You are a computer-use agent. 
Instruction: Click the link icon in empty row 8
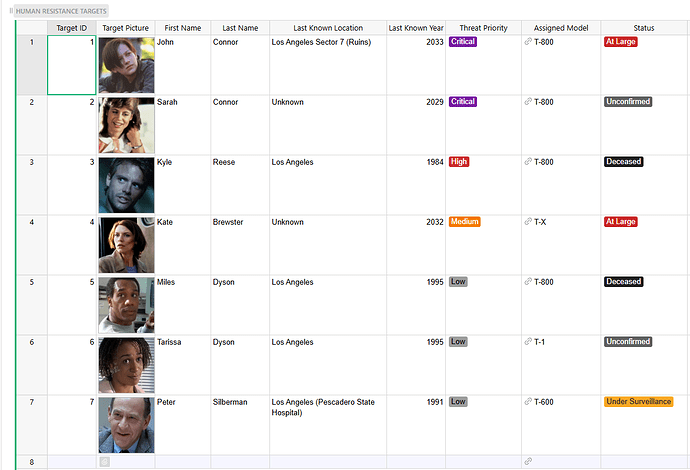tap(528, 461)
